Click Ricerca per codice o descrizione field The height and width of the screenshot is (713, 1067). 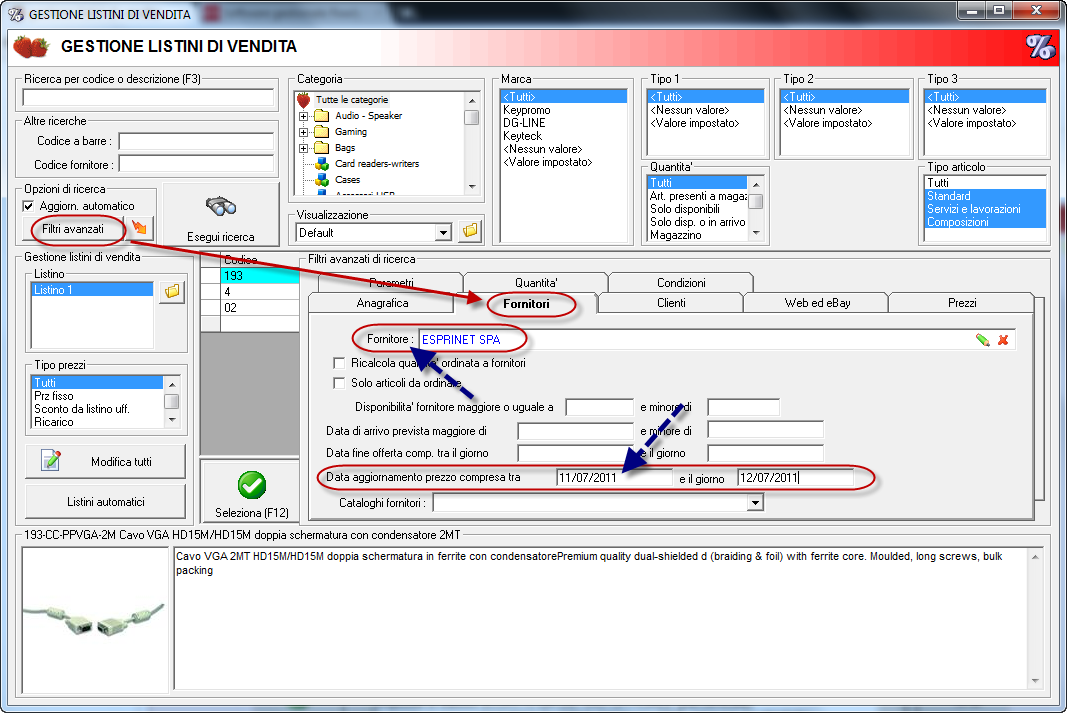coord(148,97)
